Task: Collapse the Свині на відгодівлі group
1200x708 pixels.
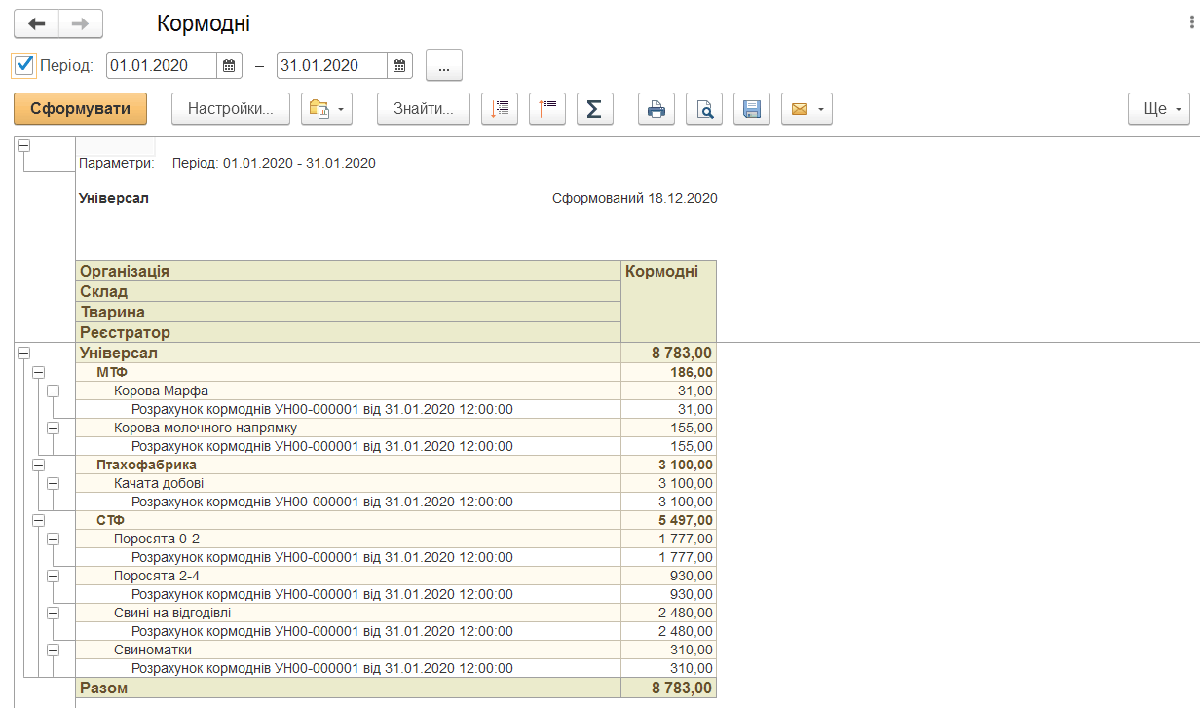Action: coord(54,612)
